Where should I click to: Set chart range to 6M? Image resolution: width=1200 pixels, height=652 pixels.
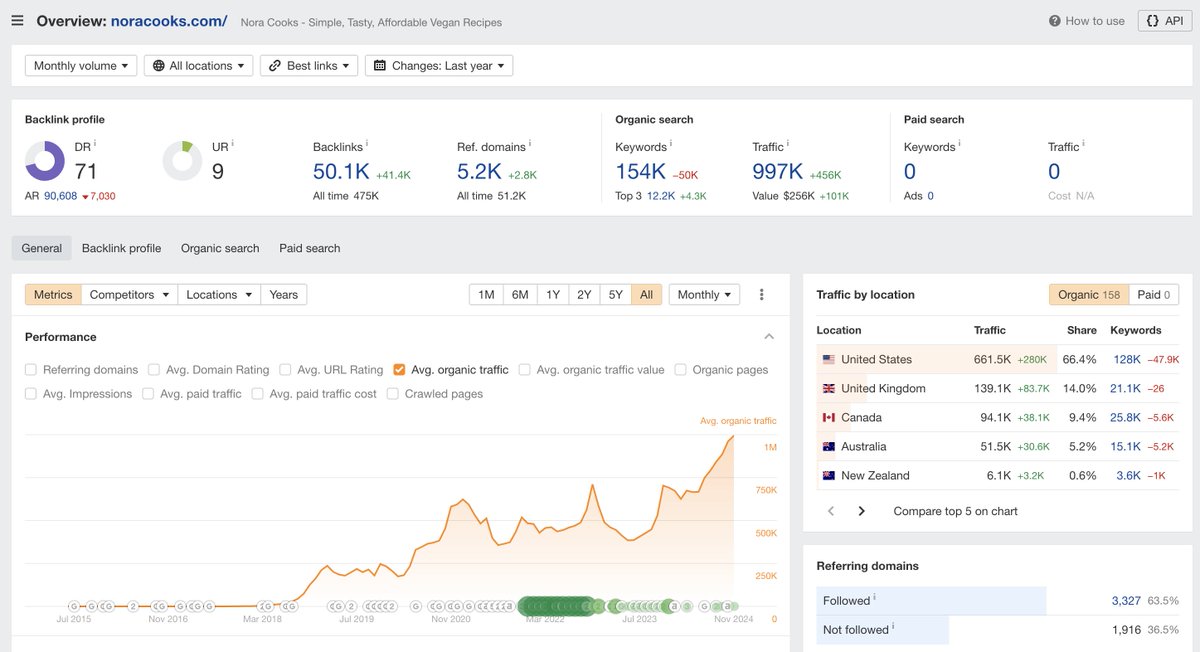coord(520,295)
